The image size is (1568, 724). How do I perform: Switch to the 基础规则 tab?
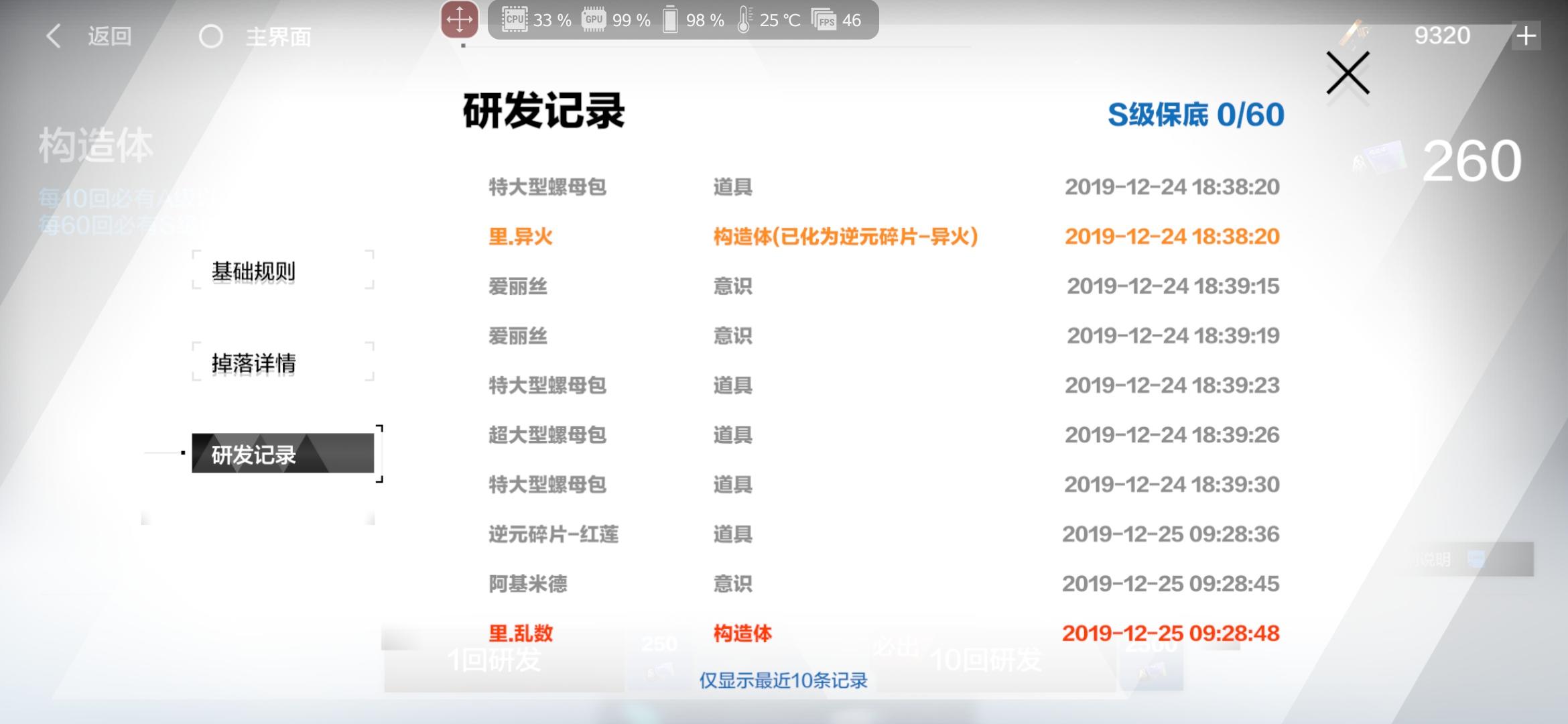(x=283, y=270)
